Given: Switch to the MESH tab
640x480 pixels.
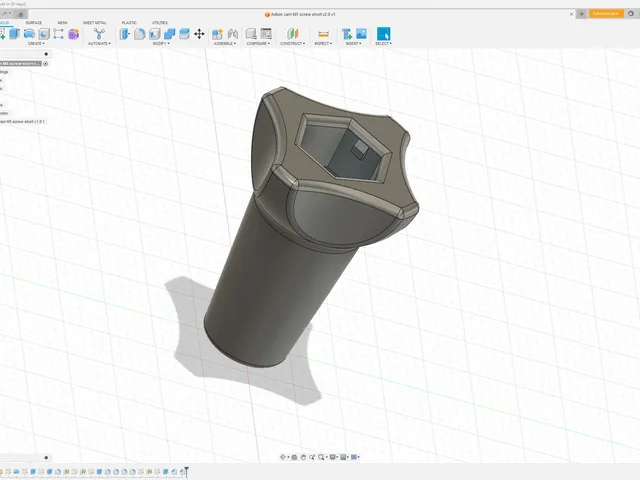Looking at the screenshot, I should pos(62,22).
